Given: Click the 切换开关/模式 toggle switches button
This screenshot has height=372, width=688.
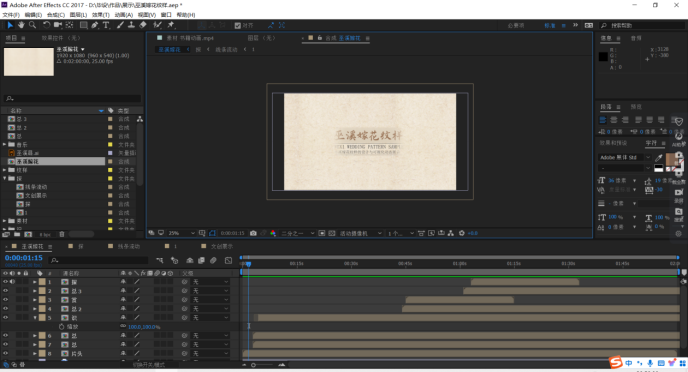Looking at the screenshot, I should coord(149,365).
